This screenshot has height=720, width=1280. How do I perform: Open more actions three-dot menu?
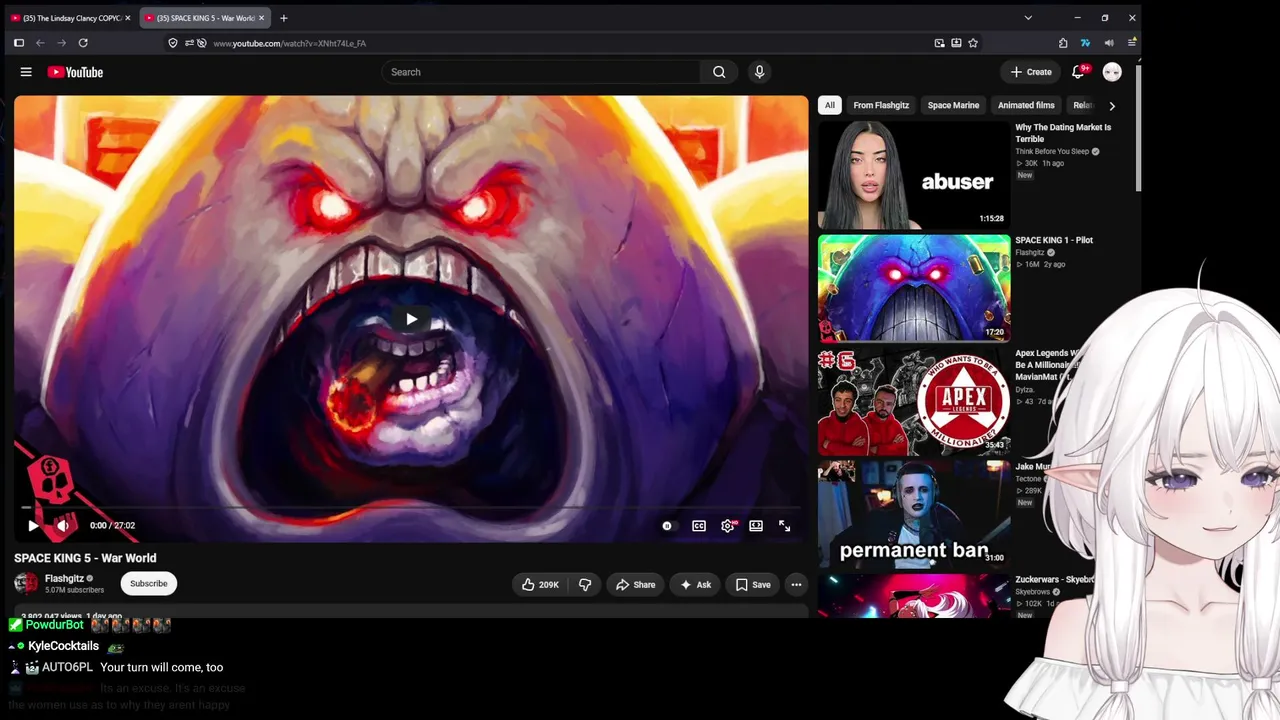(x=796, y=585)
